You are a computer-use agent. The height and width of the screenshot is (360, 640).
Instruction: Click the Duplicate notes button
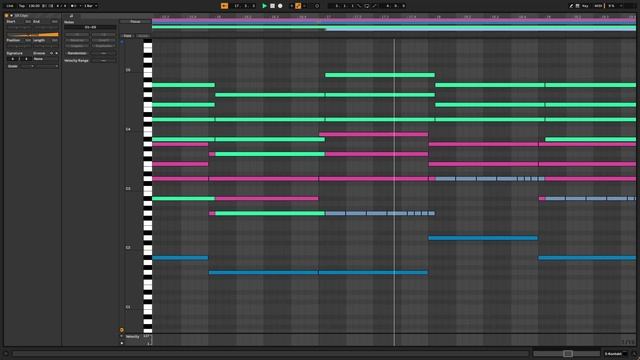(x=104, y=46)
